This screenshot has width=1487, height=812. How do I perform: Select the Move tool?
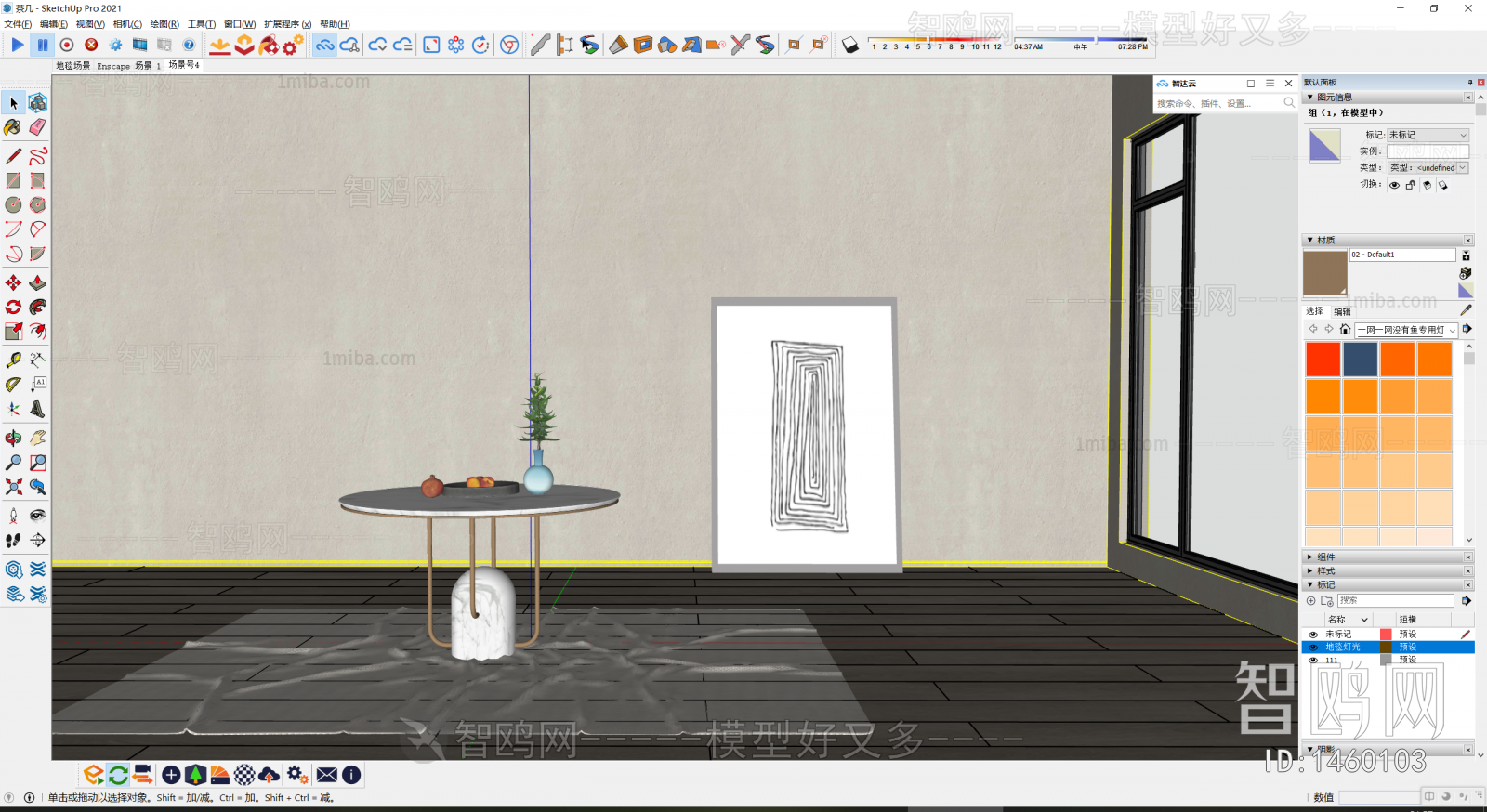point(13,282)
